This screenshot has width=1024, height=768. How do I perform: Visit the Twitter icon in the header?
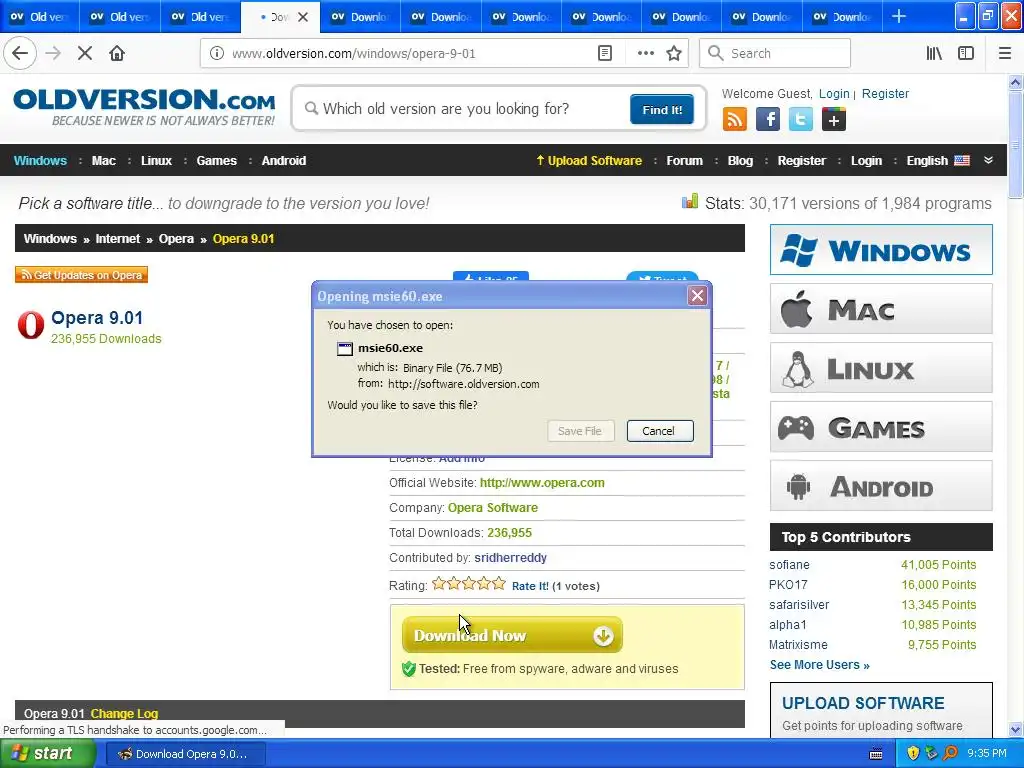(801, 120)
